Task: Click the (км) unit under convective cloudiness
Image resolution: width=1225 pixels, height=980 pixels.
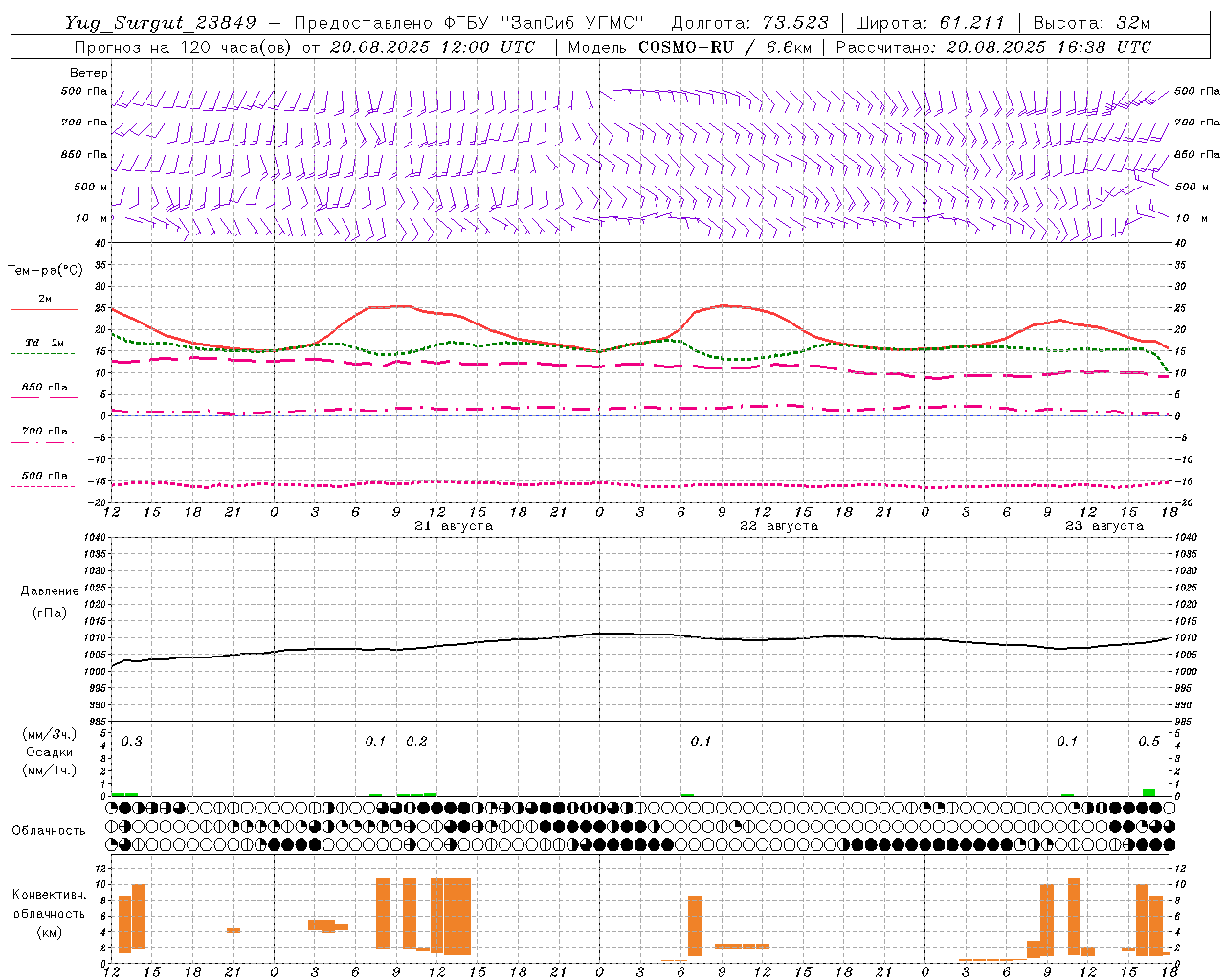Action: 50,932
